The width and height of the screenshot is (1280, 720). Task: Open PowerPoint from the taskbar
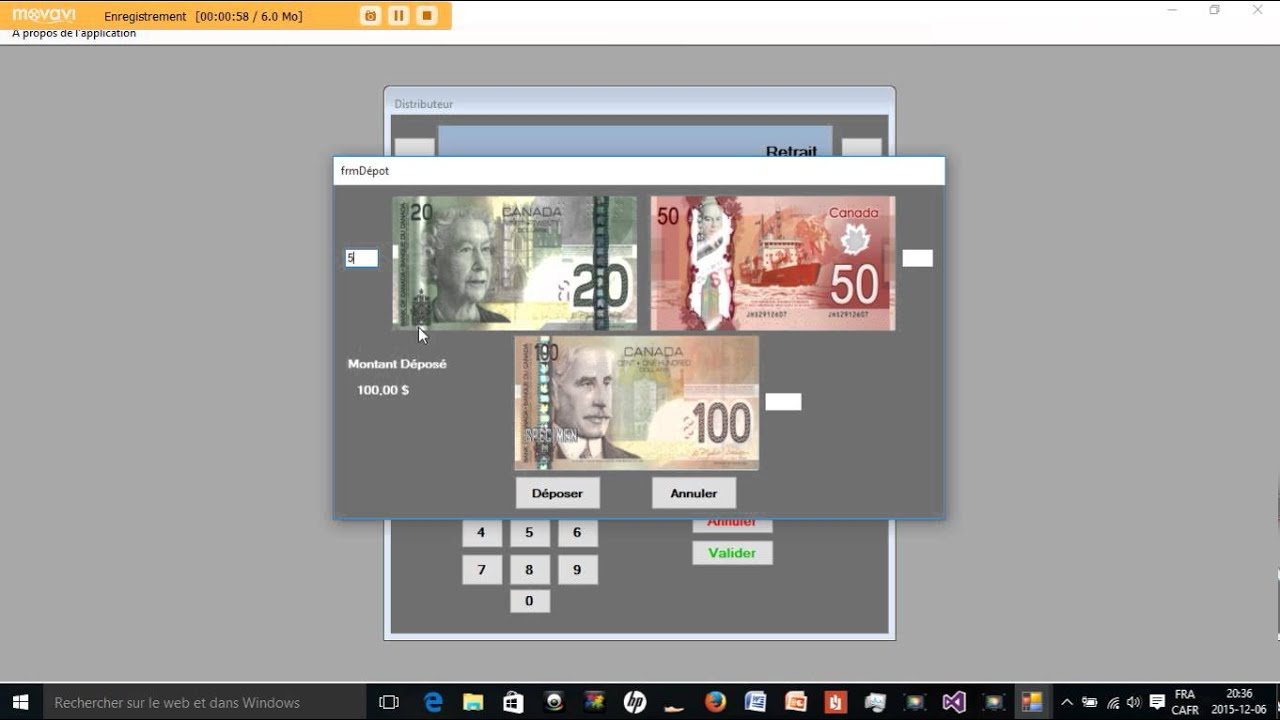click(795, 702)
